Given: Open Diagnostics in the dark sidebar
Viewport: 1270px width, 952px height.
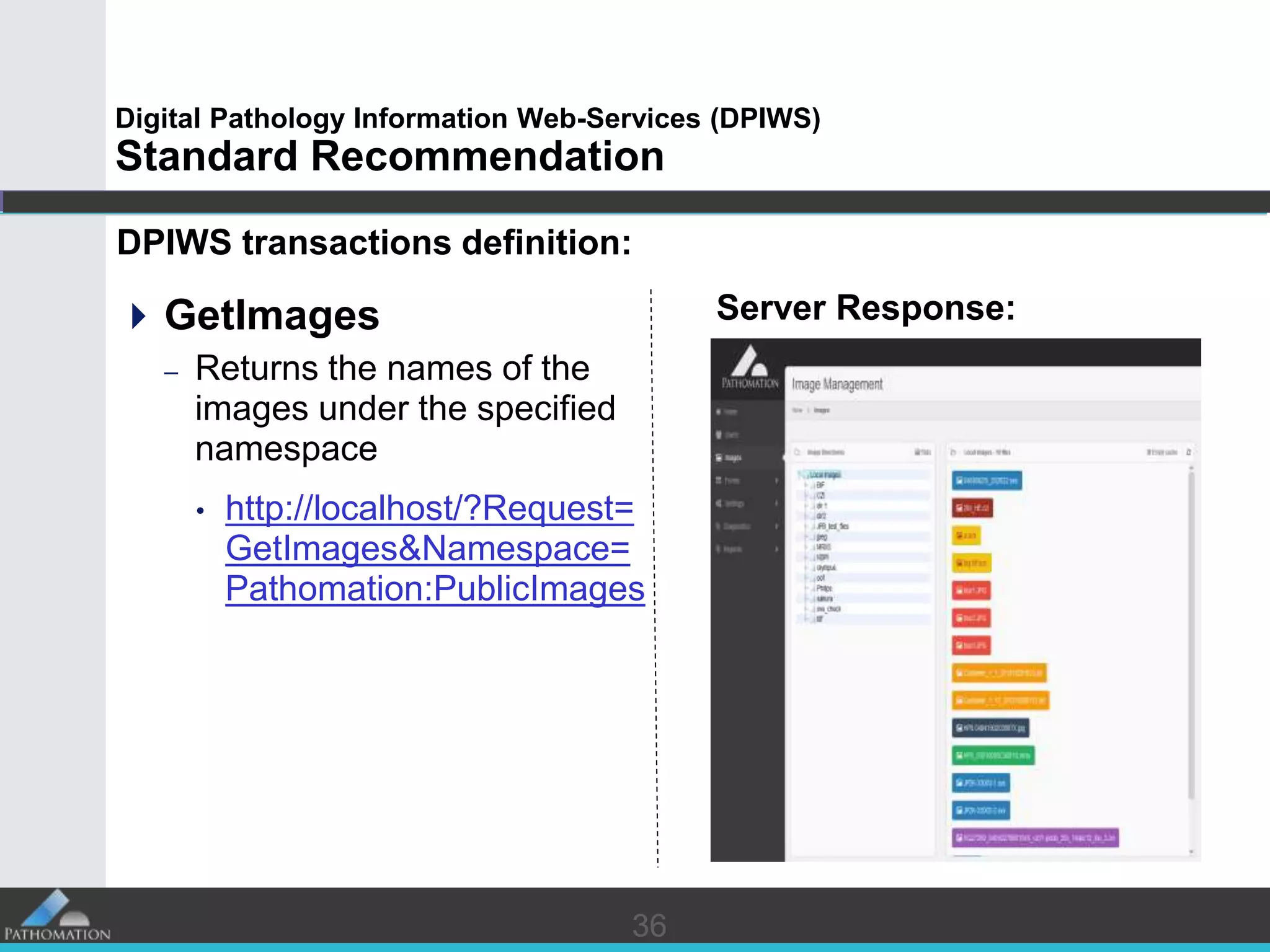Looking at the screenshot, I should 733,526.
